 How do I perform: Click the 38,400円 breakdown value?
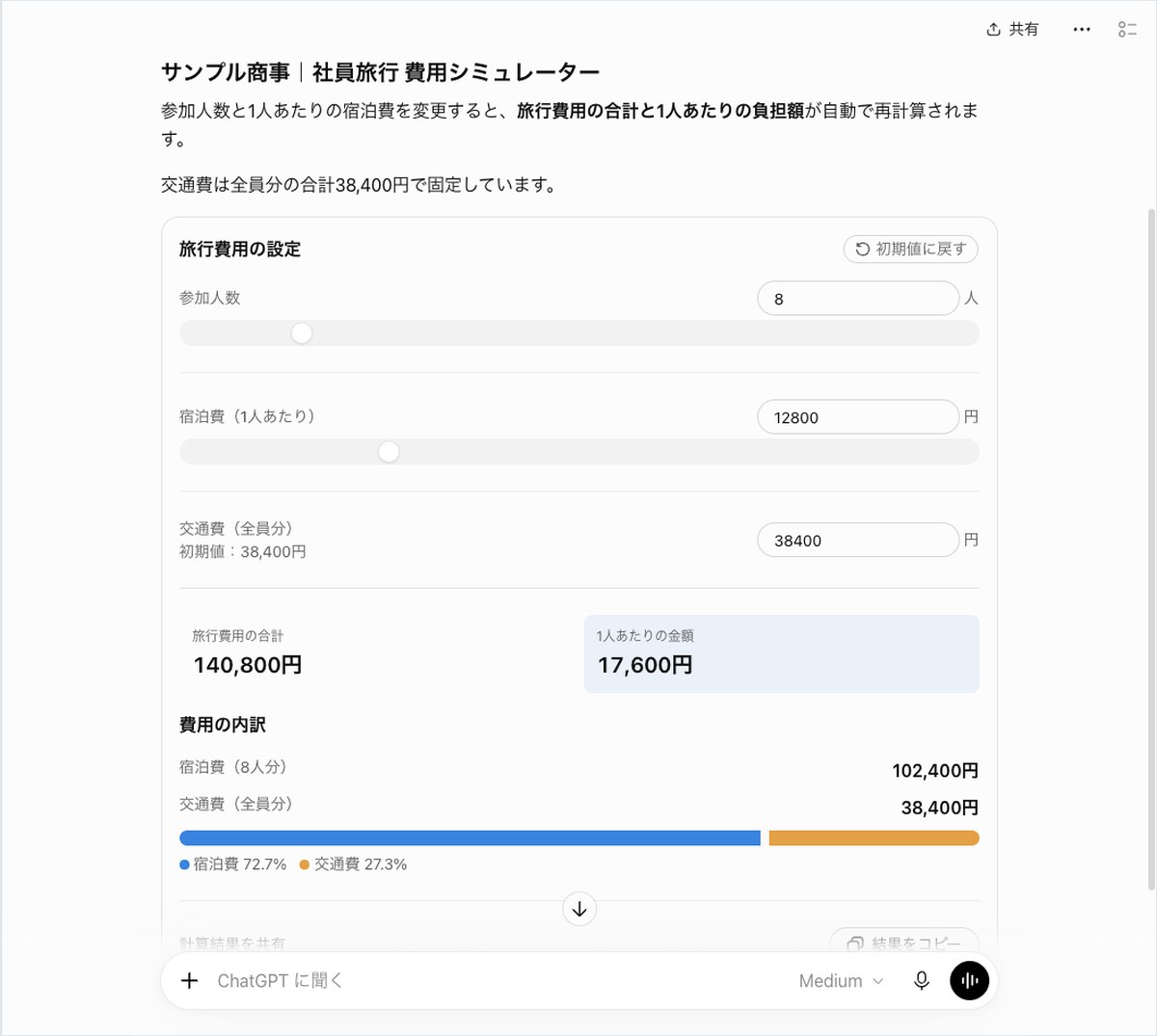click(x=940, y=808)
